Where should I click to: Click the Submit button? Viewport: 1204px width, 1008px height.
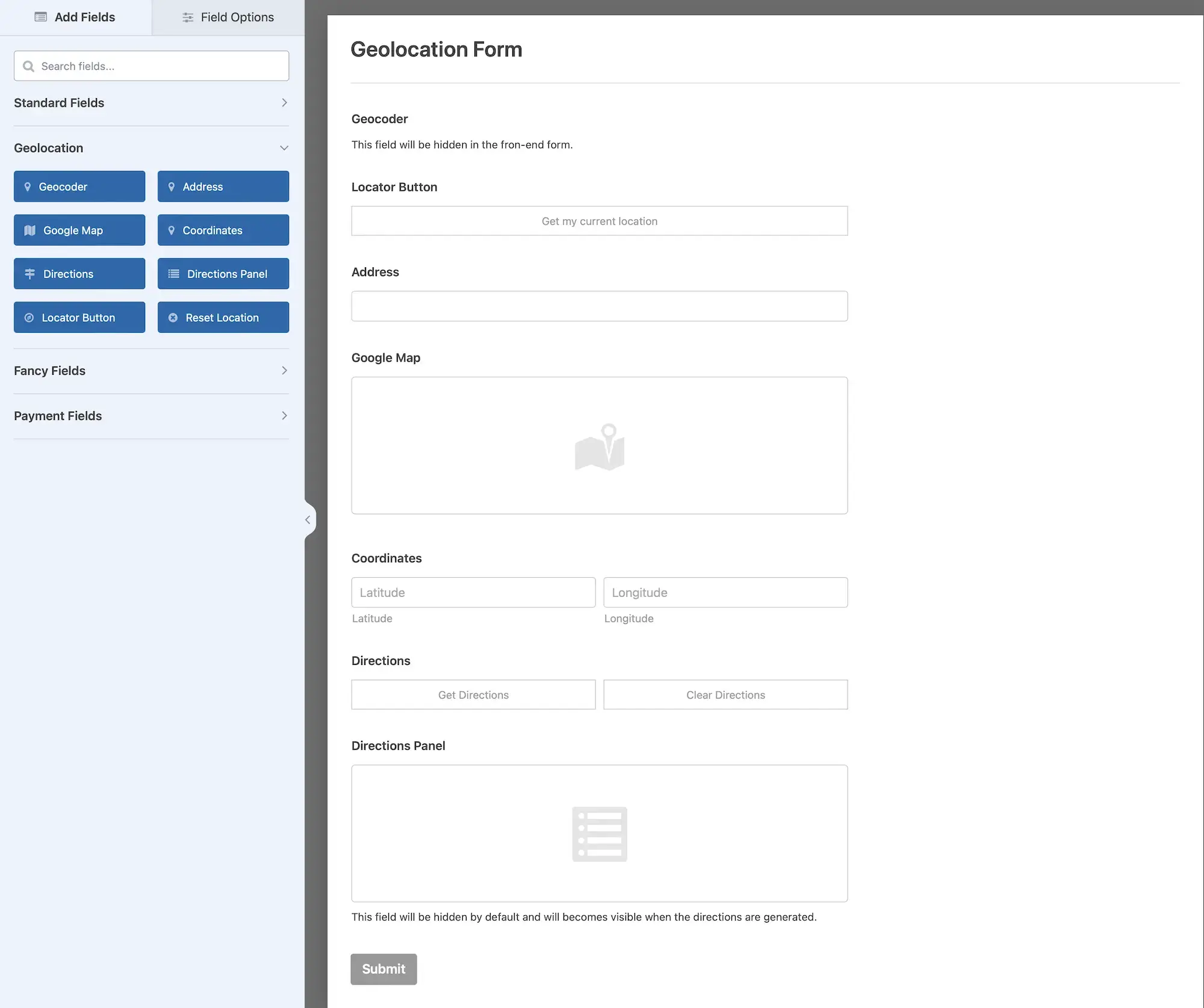(383, 969)
